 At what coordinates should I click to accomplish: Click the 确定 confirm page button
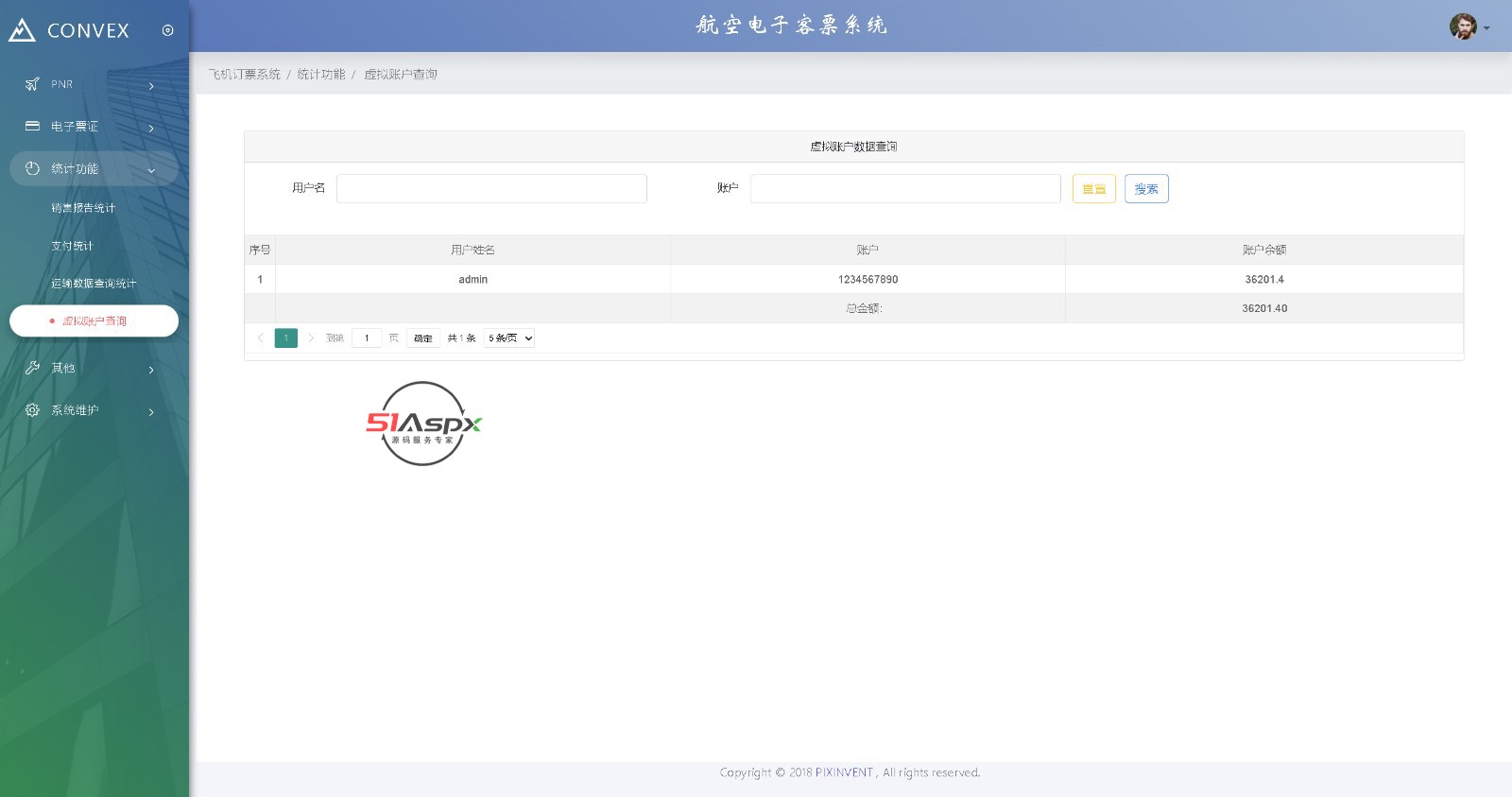(x=423, y=338)
